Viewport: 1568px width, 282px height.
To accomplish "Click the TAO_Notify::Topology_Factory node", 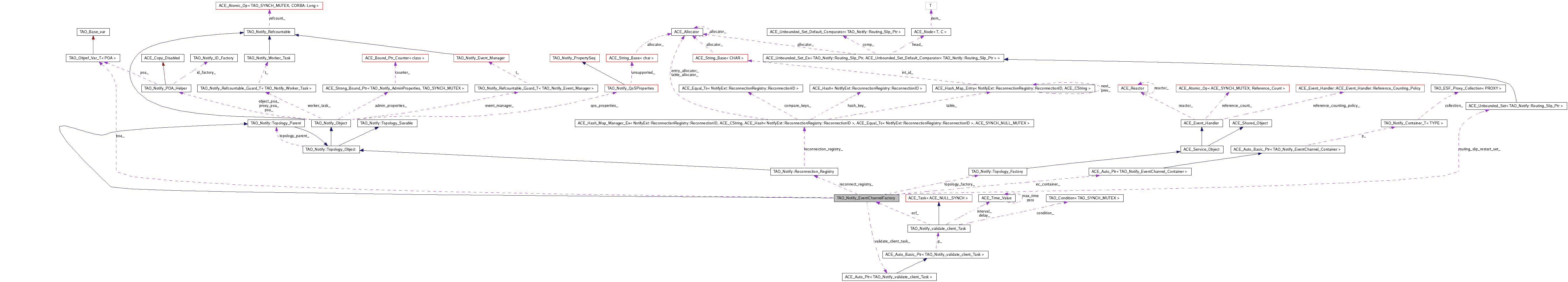I will pyautogui.click(x=997, y=172).
